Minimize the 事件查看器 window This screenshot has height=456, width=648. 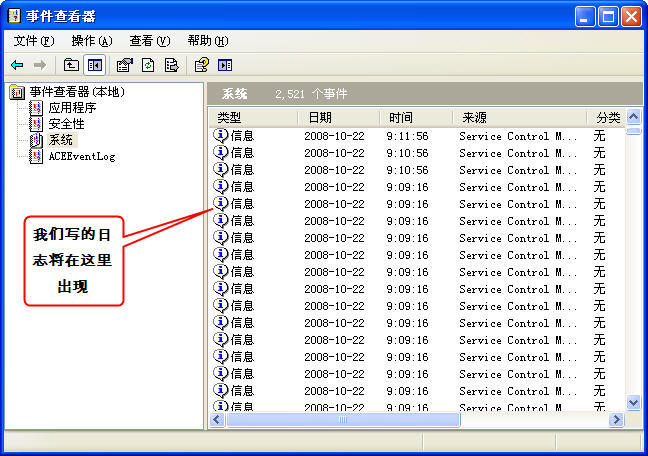click(x=585, y=17)
